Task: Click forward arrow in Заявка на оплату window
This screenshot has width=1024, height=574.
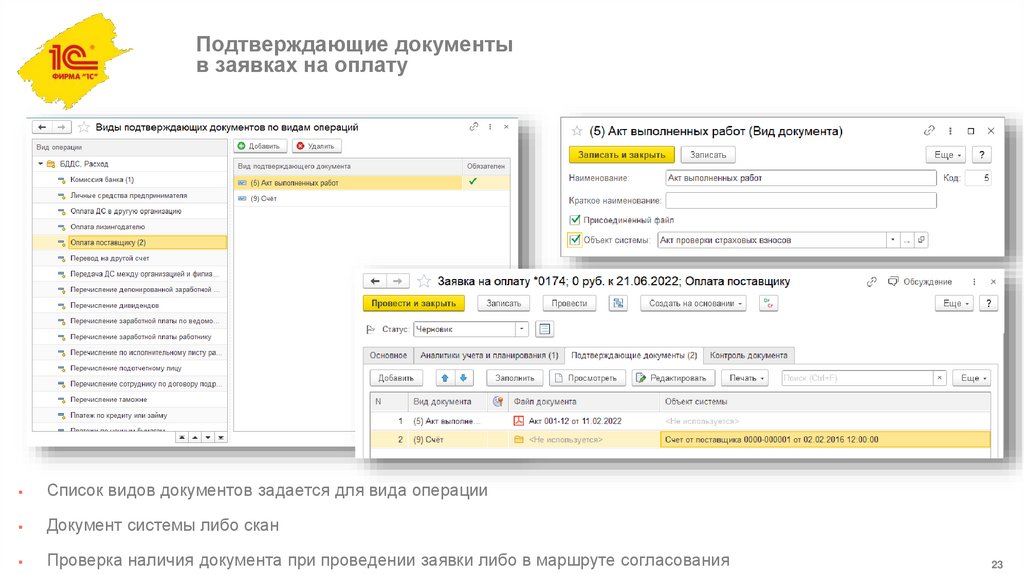Action: [x=397, y=281]
